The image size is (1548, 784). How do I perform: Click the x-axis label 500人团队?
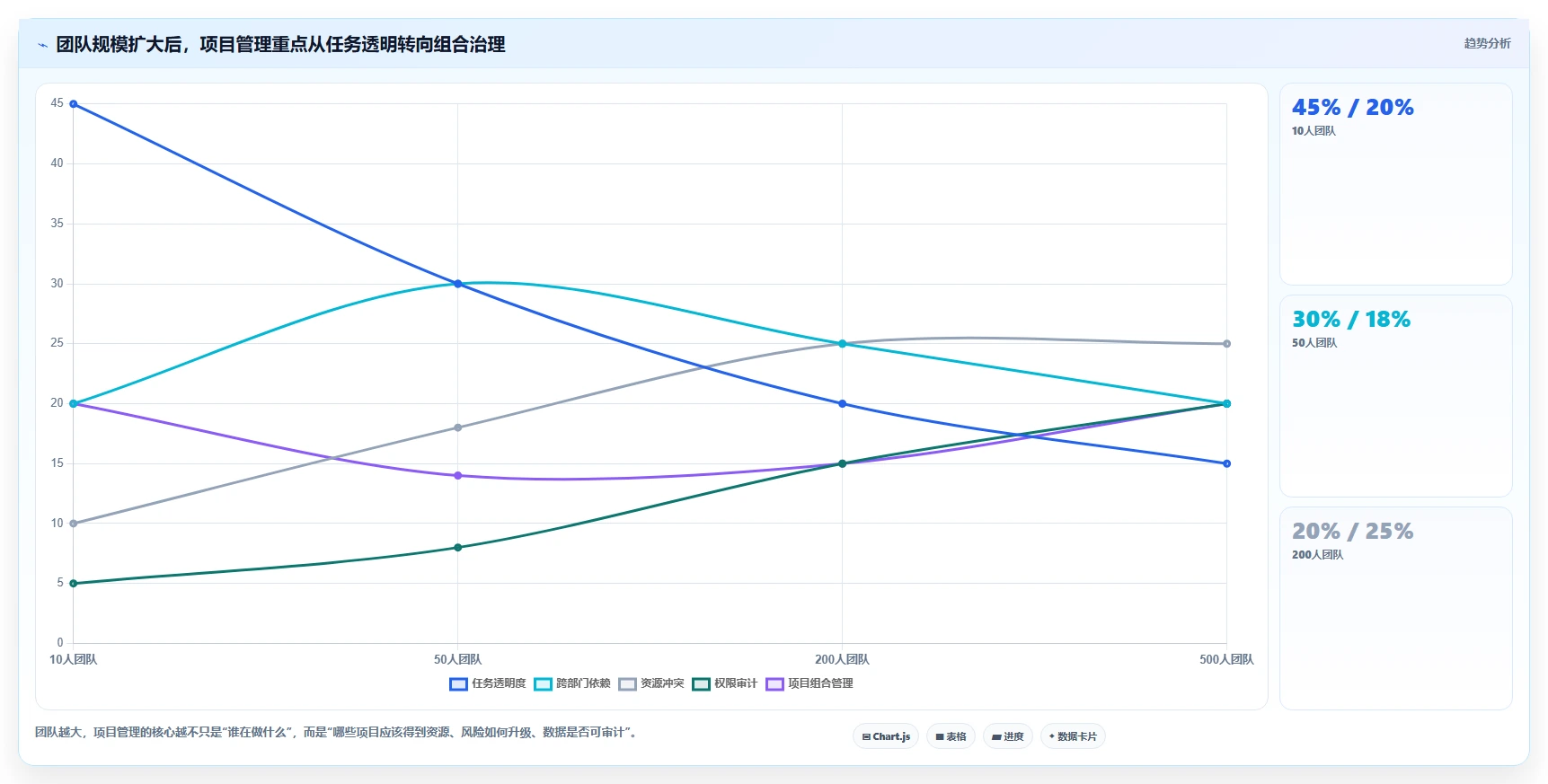1226,659
